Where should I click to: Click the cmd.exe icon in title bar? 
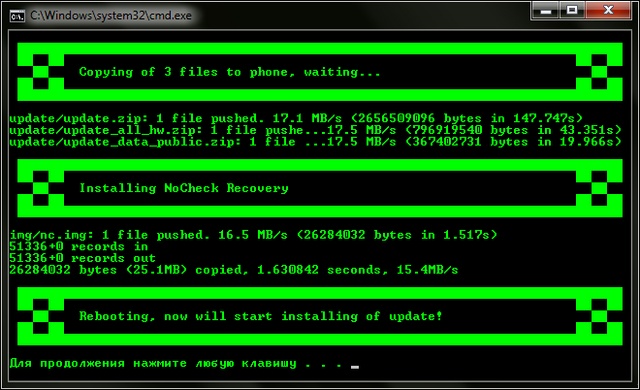(x=17, y=16)
